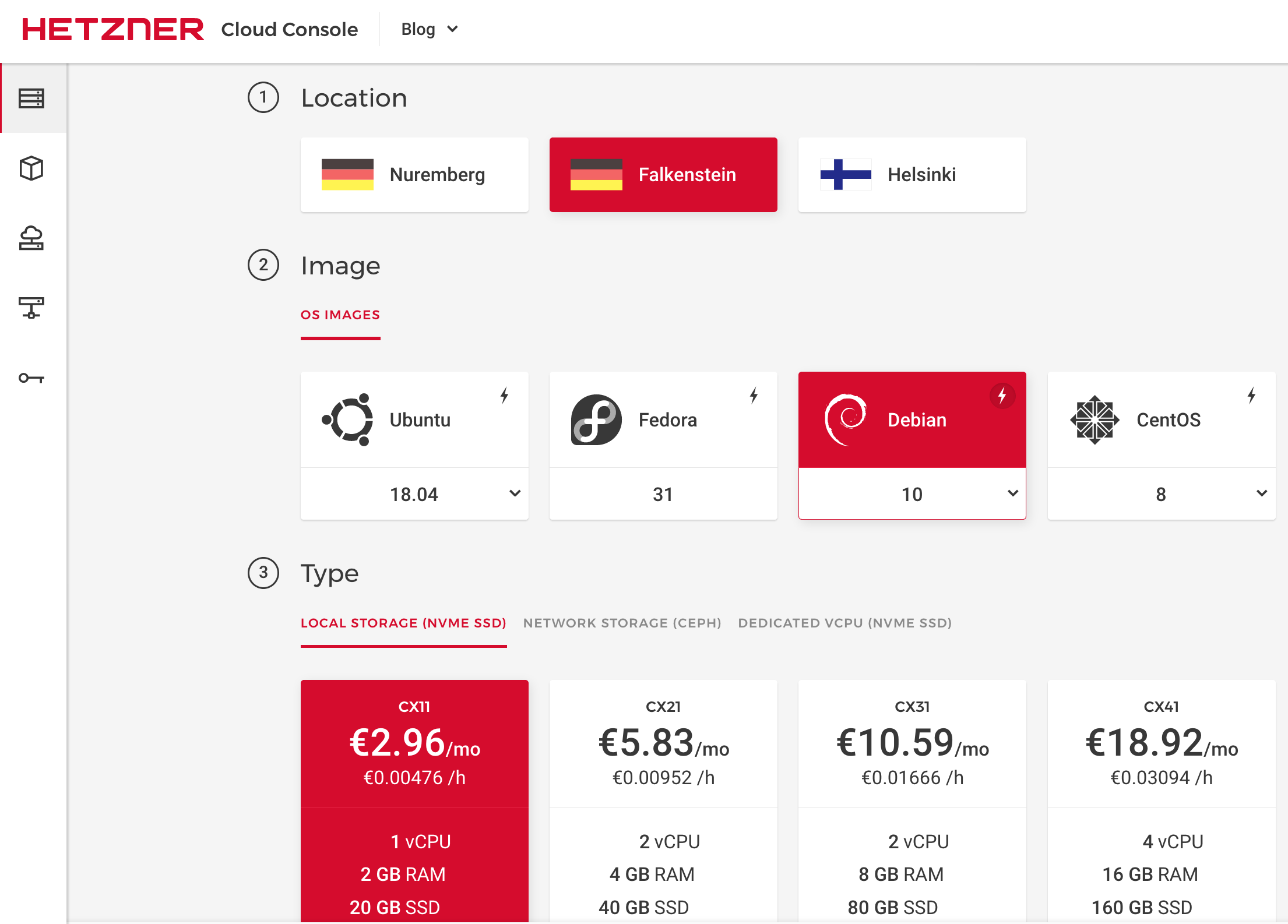Select the CX31 server type
The image size is (1288, 924).
[x=912, y=801]
